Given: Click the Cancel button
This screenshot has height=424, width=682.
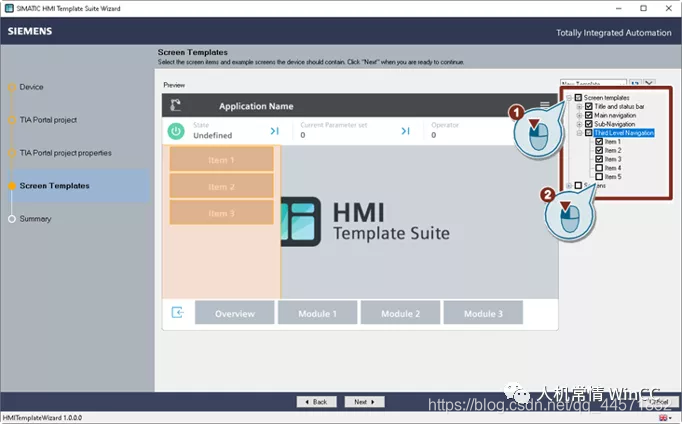Looking at the screenshot, I should 659,402.
